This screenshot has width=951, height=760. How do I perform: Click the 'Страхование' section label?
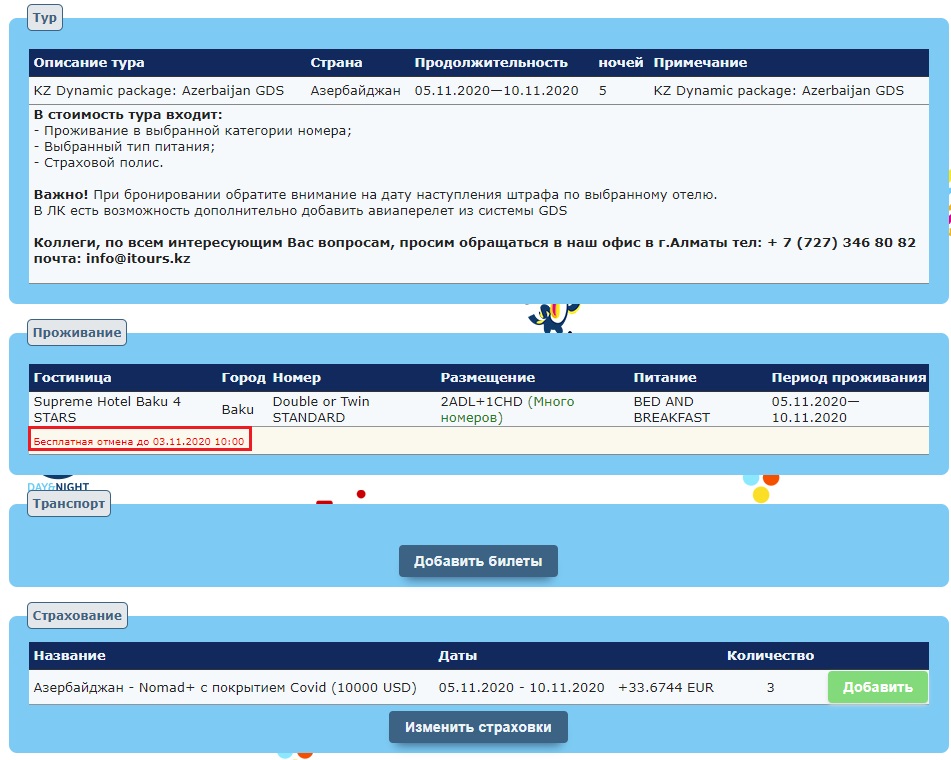[x=77, y=615]
